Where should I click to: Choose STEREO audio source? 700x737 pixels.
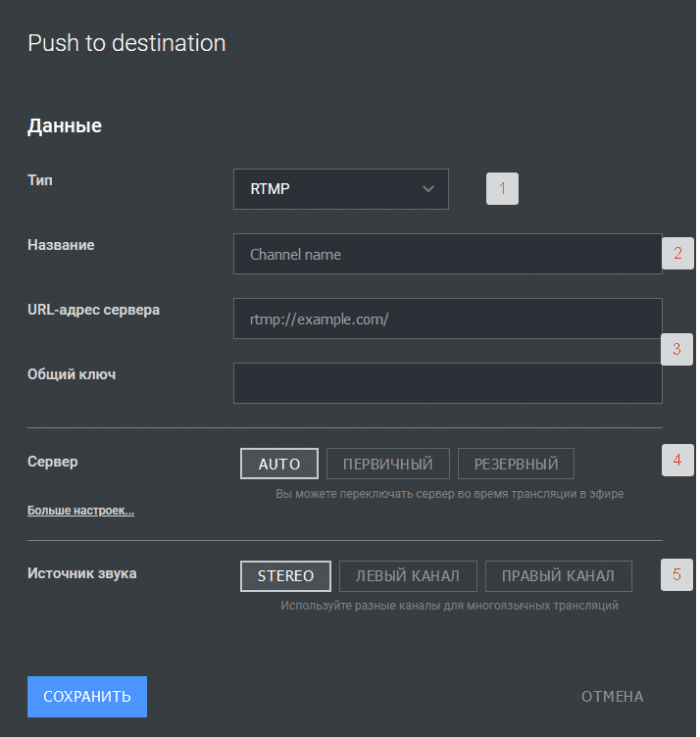(285, 576)
